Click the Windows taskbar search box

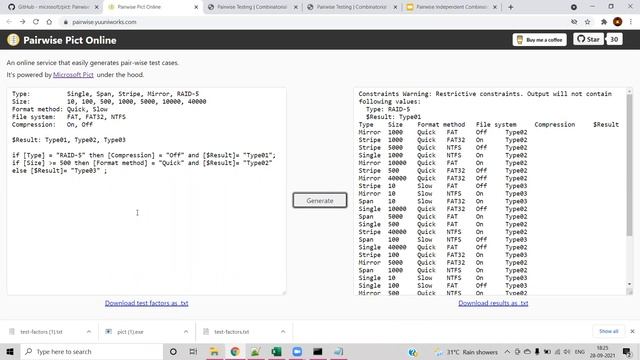(x=92, y=351)
